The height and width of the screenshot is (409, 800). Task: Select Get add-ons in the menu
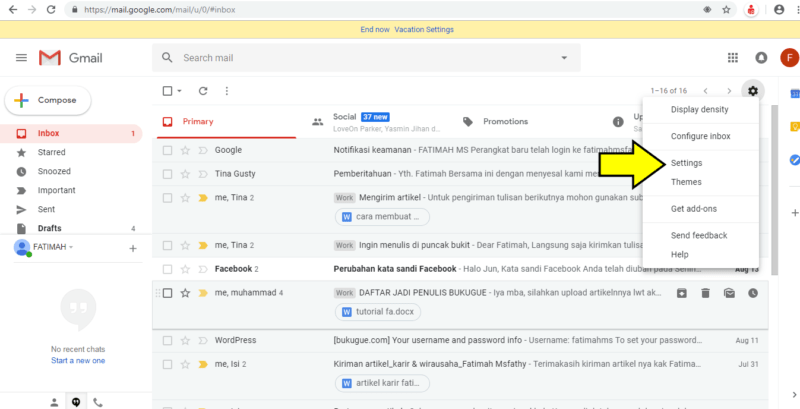pos(693,209)
